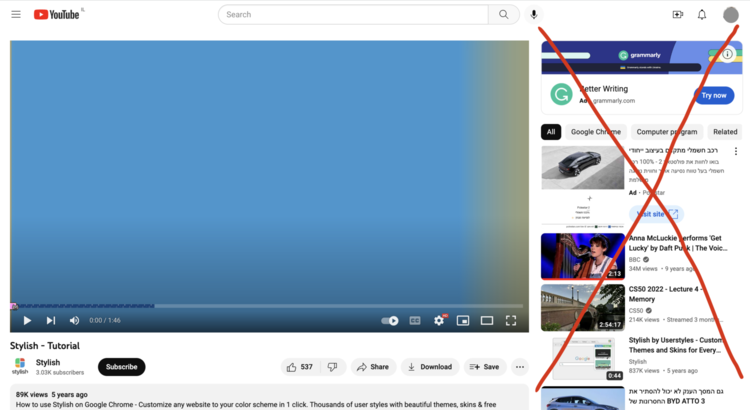
Task: Switch to theater mode
Action: [x=487, y=321]
